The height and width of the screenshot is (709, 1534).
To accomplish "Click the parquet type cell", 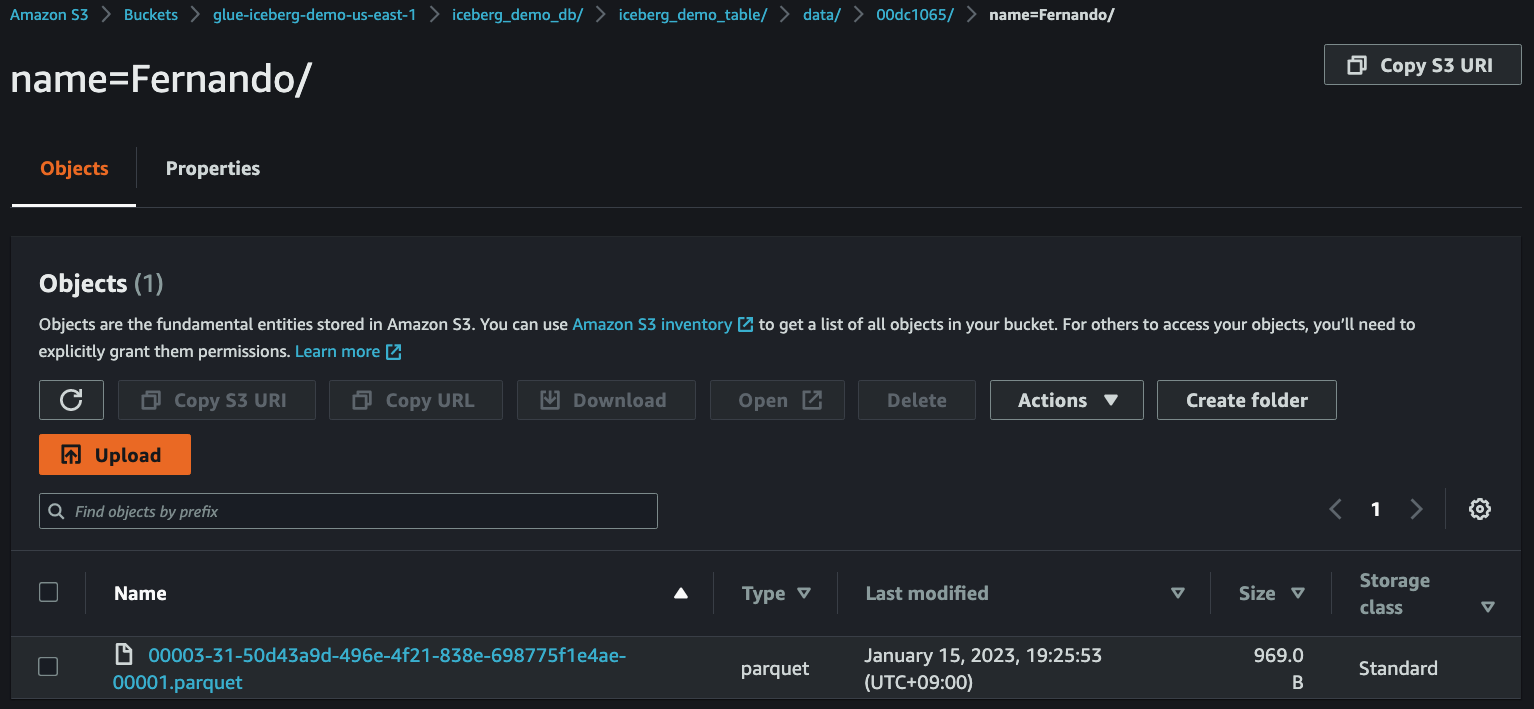I will (x=775, y=668).
